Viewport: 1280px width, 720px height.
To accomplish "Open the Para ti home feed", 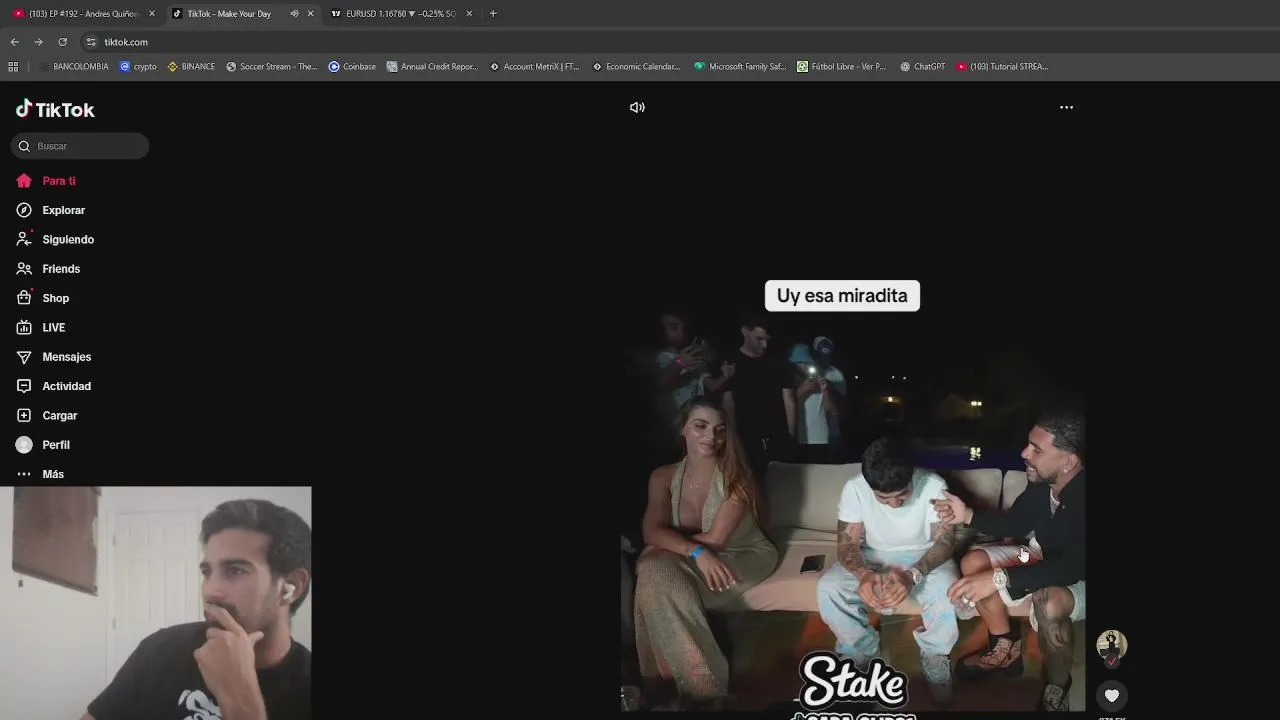I will coord(46,181).
